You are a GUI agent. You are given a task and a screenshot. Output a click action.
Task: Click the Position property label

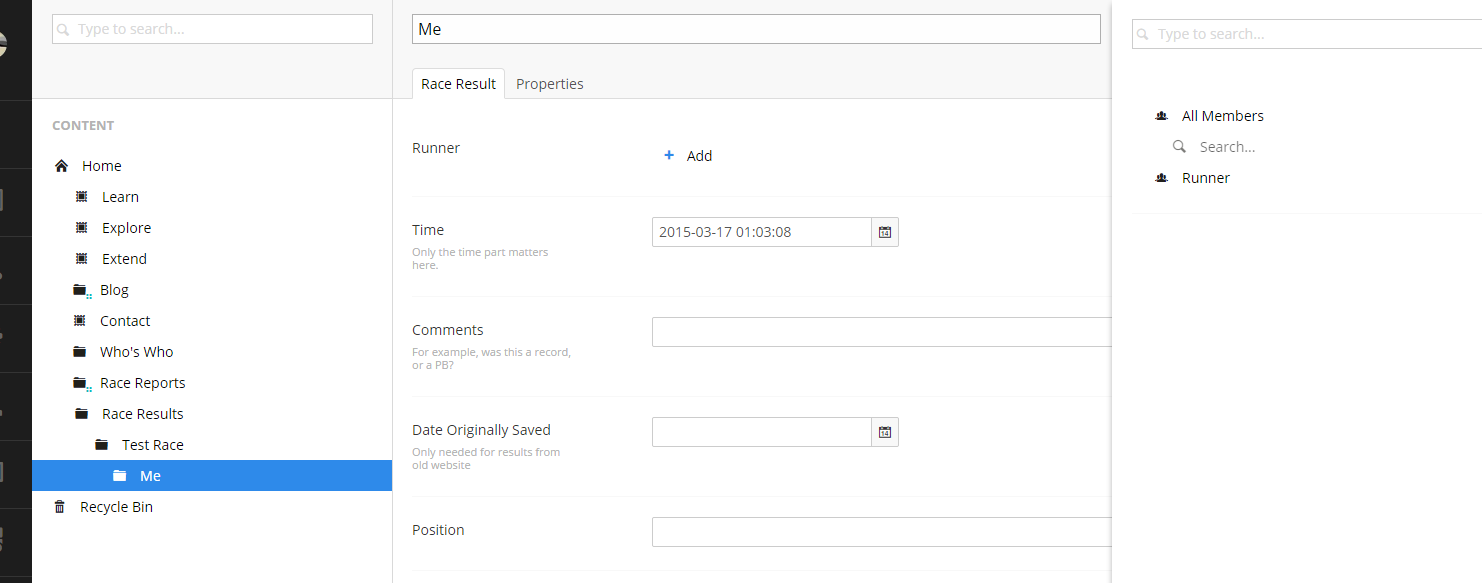pos(438,530)
